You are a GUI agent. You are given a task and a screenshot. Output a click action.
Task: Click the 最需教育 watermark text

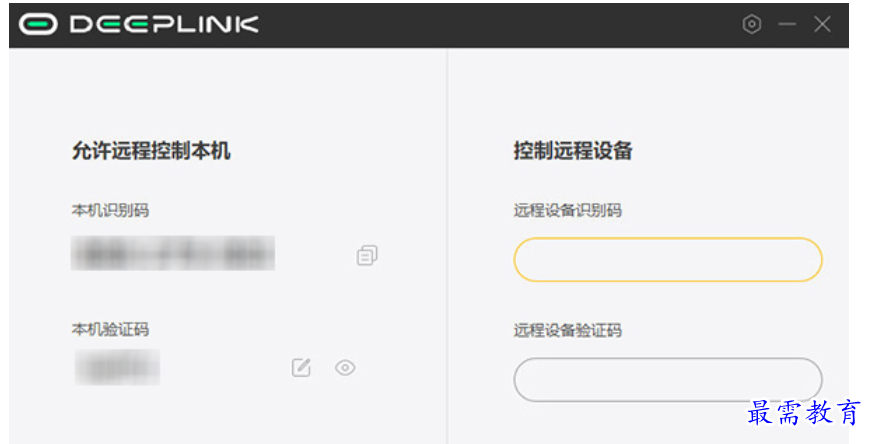click(804, 412)
